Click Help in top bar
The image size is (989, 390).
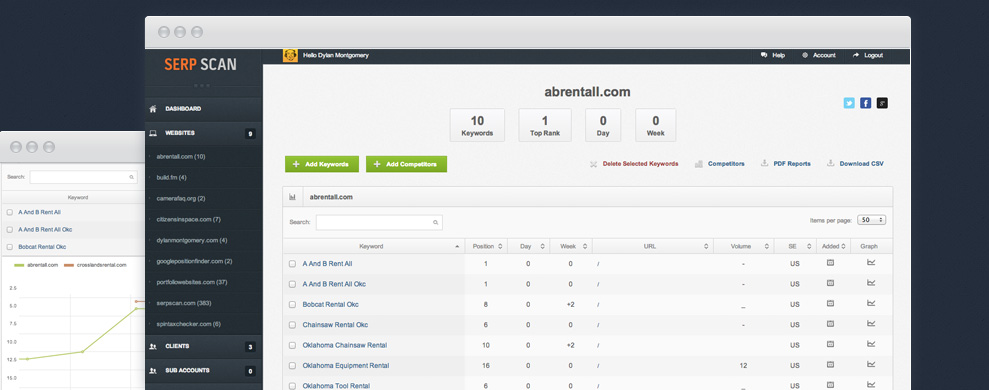pos(773,56)
